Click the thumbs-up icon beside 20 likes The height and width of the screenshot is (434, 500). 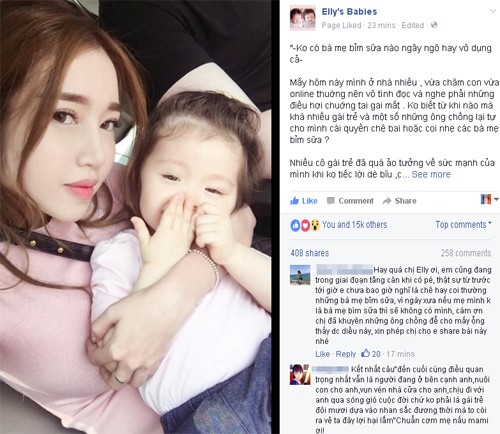[366, 353]
